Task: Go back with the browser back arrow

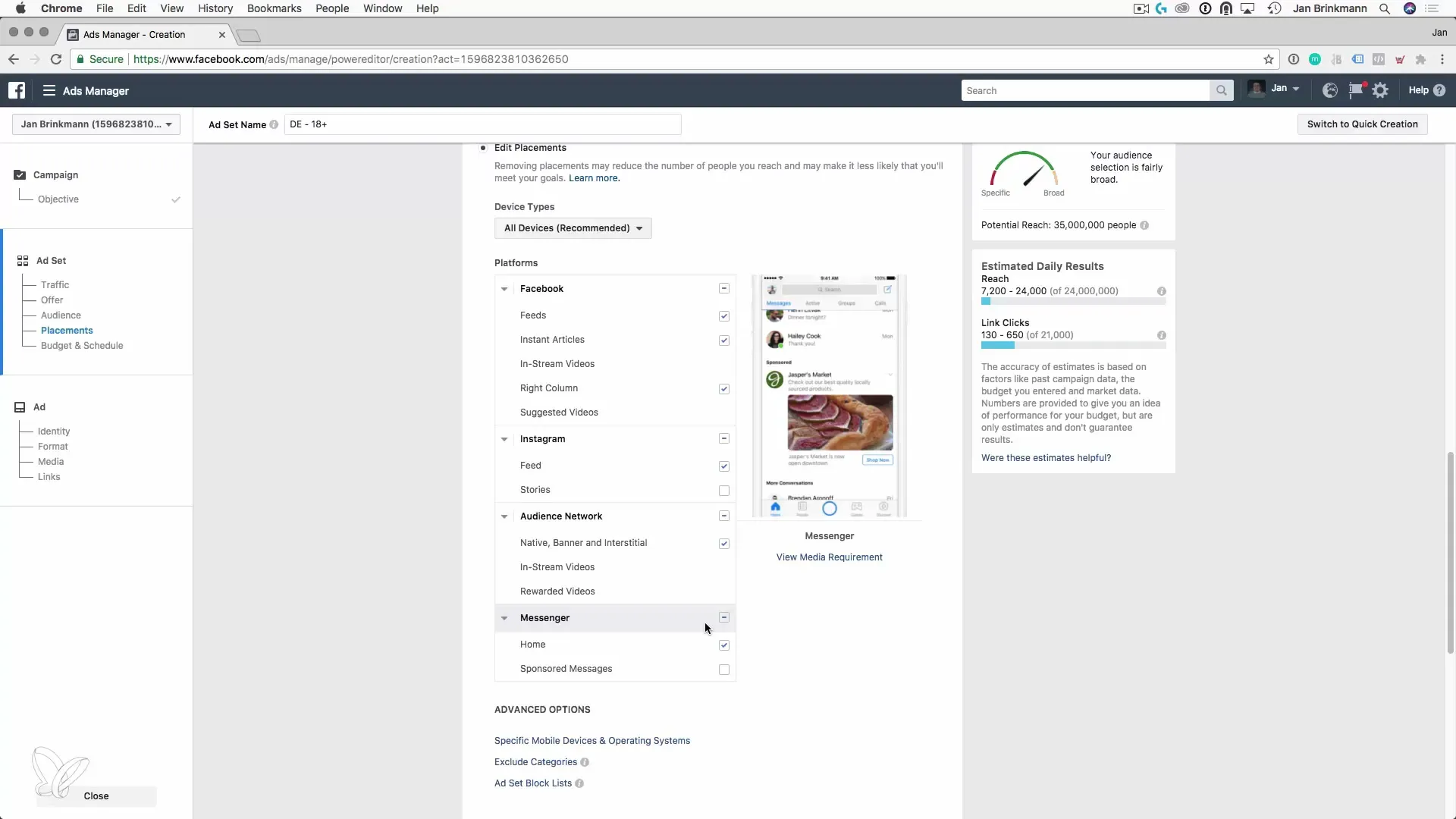Action: coord(14,59)
